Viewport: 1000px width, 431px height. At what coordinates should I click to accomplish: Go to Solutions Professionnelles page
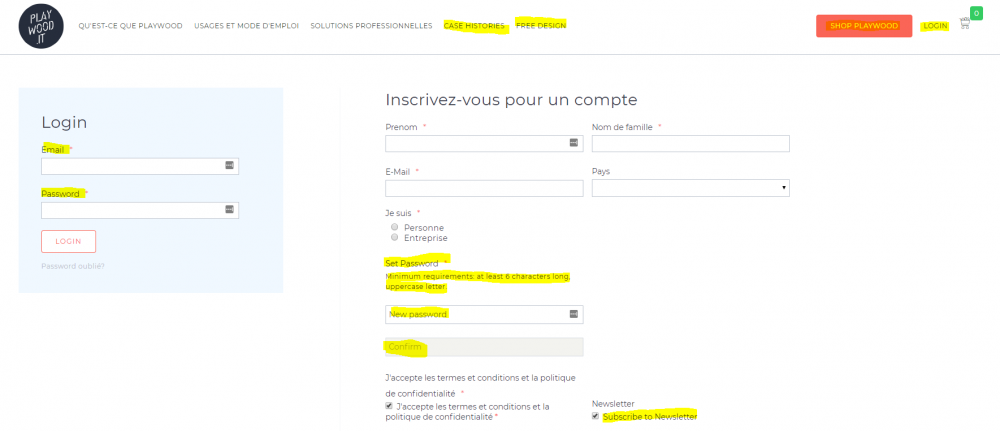tap(371, 26)
